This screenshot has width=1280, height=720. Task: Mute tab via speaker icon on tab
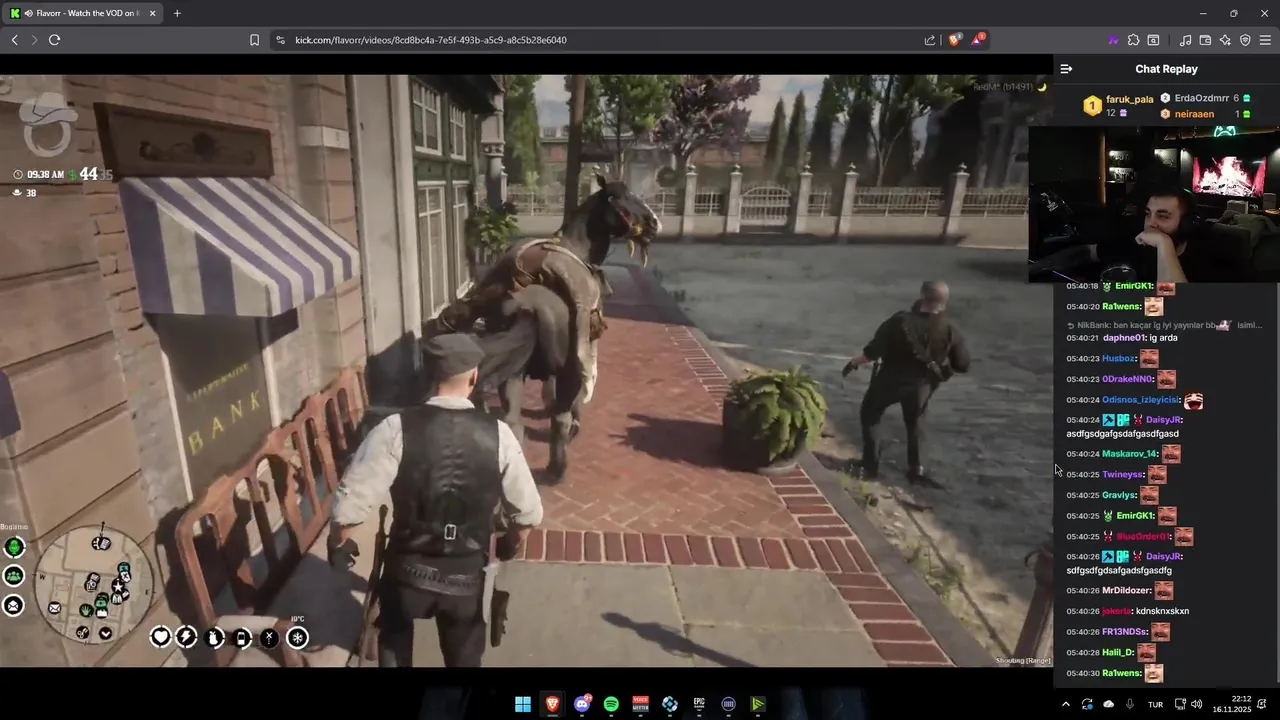coord(28,13)
